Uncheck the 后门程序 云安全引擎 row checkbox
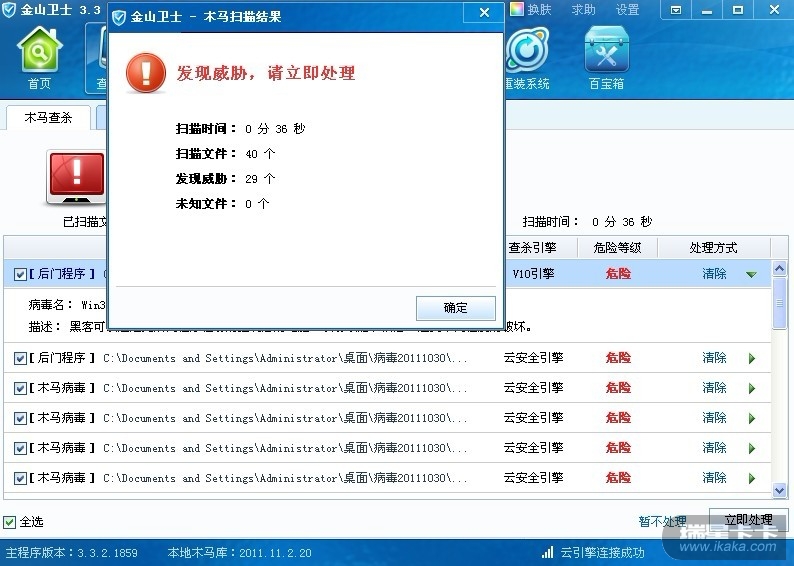794x566 pixels. click(20, 358)
